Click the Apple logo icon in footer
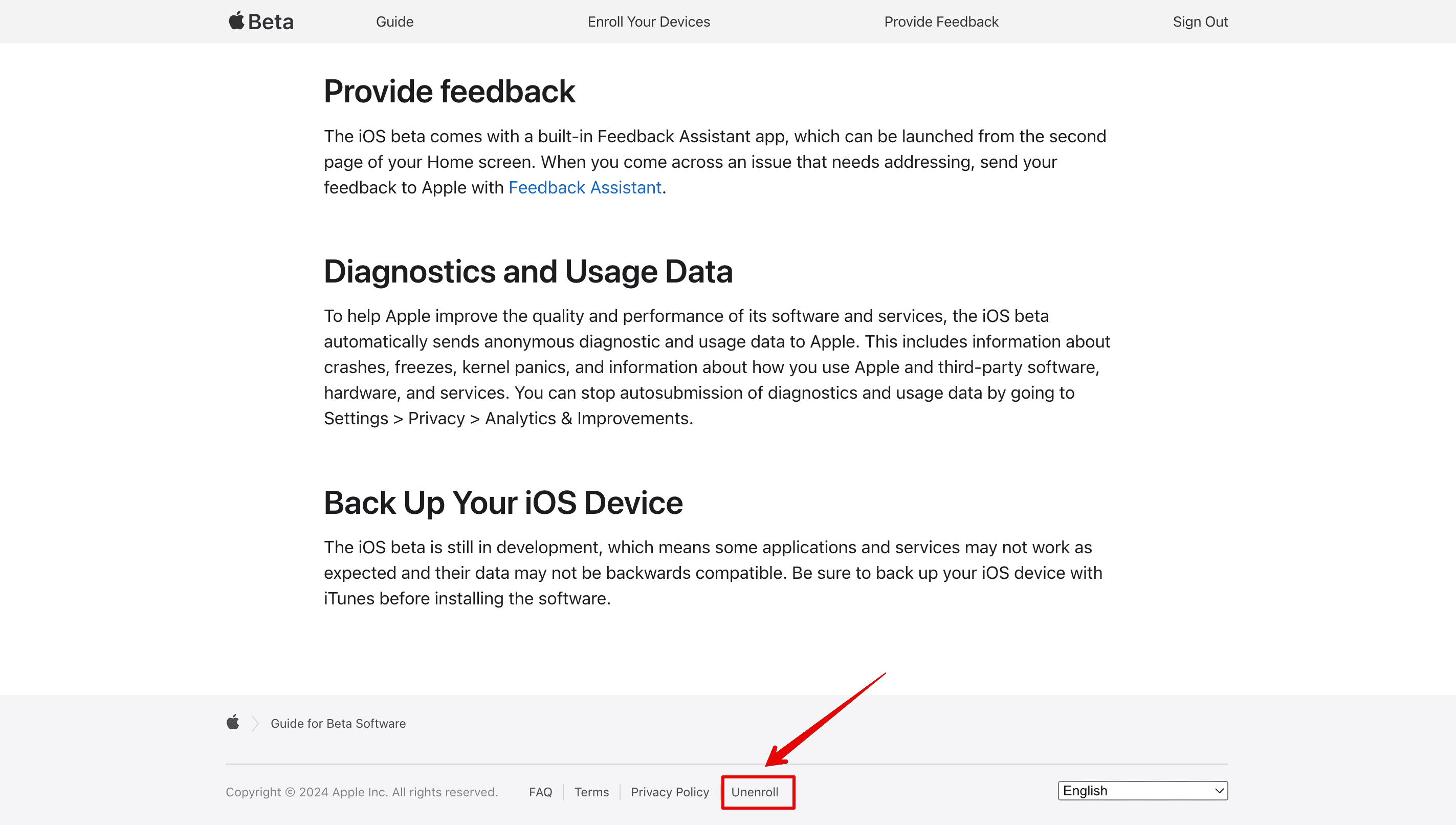This screenshot has width=1456, height=825. click(232, 723)
